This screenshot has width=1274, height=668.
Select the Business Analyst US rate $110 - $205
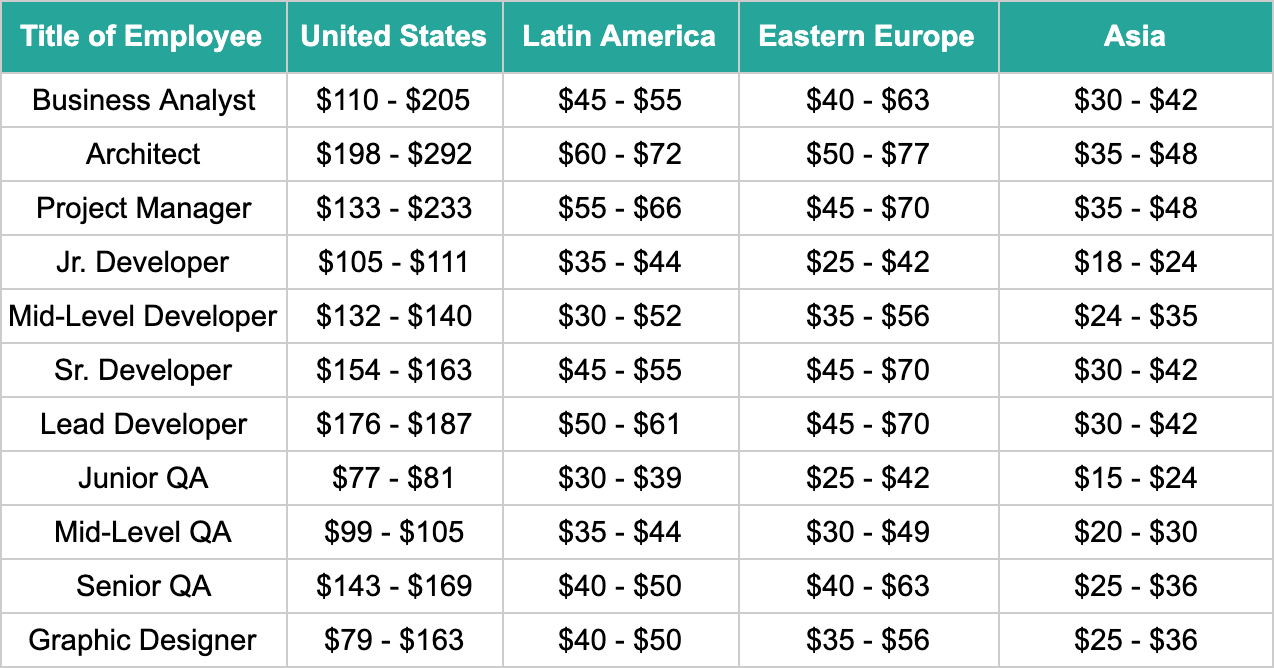[x=394, y=100]
